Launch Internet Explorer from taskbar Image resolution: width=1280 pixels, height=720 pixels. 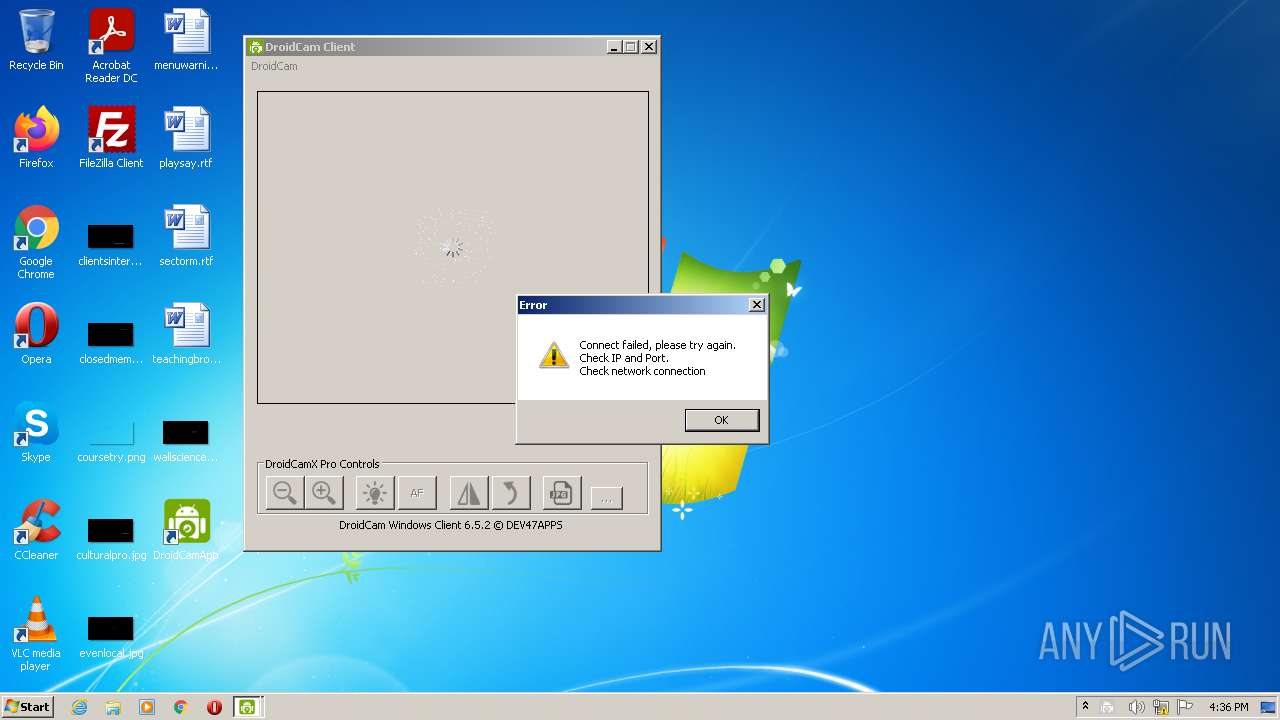point(80,707)
